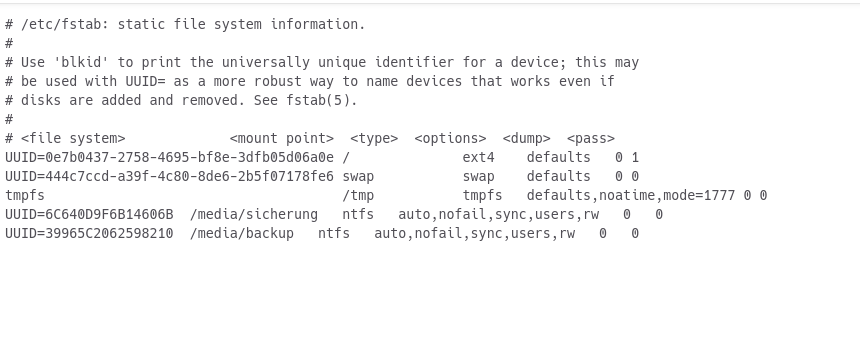The image size is (860, 360).
Task: Click the root UUID starting with 0e7b0437
Action: [x=169, y=158]
